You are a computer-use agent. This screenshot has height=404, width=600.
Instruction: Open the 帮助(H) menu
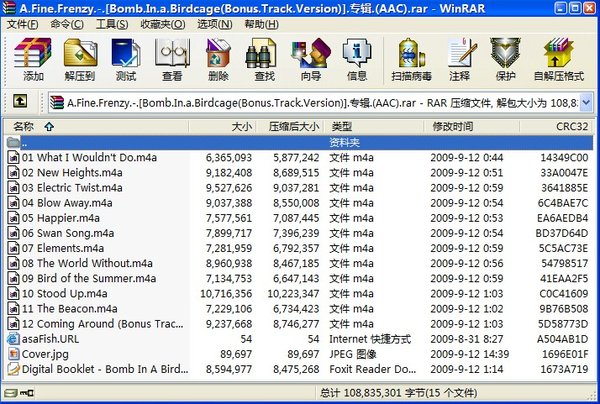point(261,24)
